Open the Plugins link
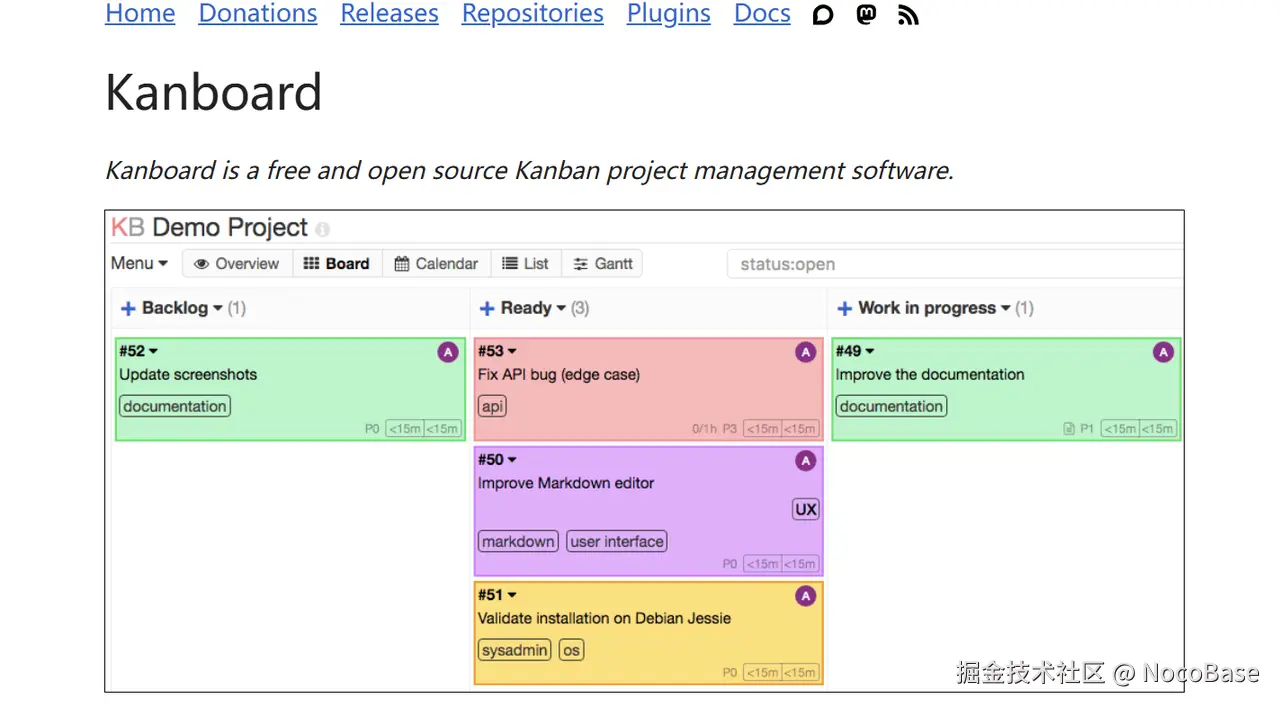The height and width of the screenshot is (707, 1280). point(669,14)
